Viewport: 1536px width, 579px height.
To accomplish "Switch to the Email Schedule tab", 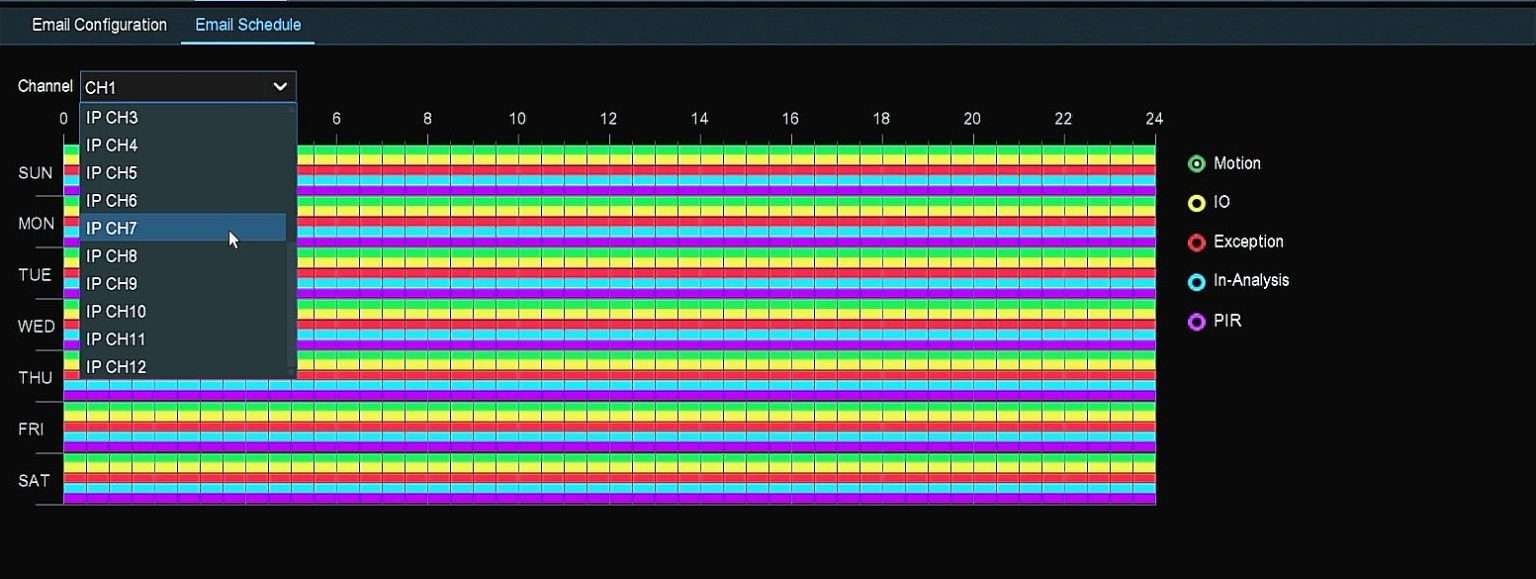I will point(247,24).
